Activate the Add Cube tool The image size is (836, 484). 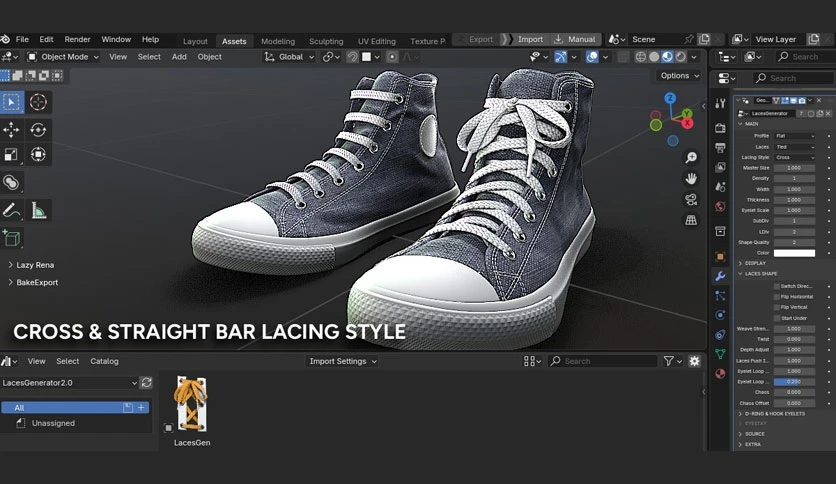[x=12, y=238]
